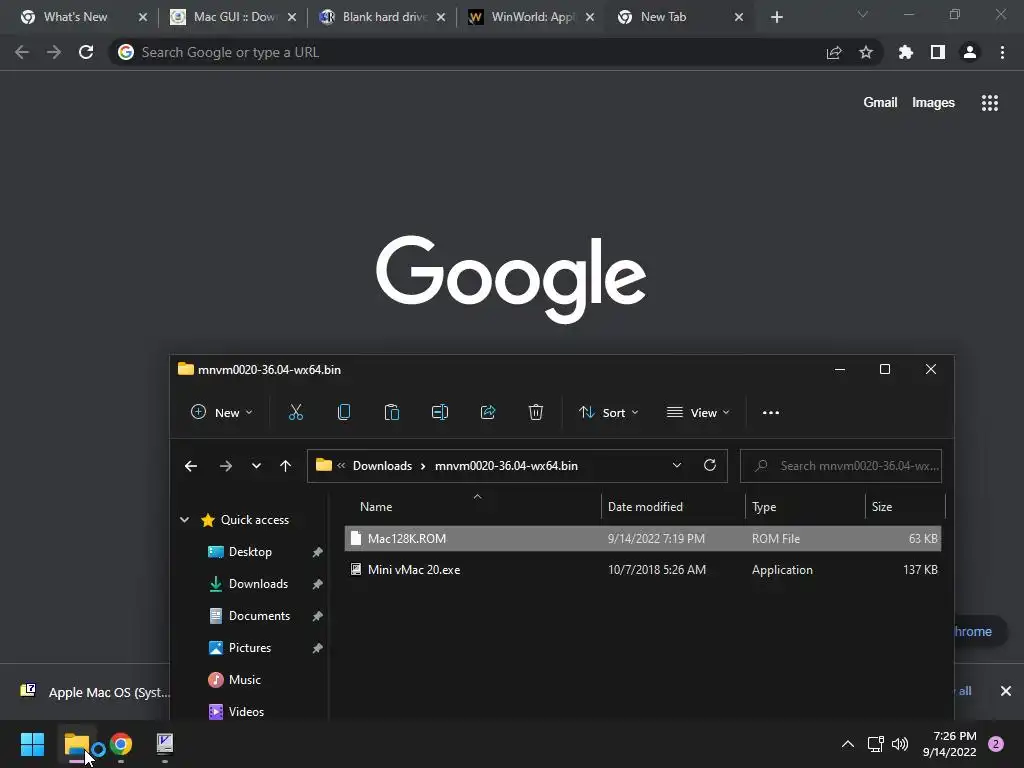Refresh the Explorer folder view
The height and width of the screenshot is (768, 1024).
(710, 465)
